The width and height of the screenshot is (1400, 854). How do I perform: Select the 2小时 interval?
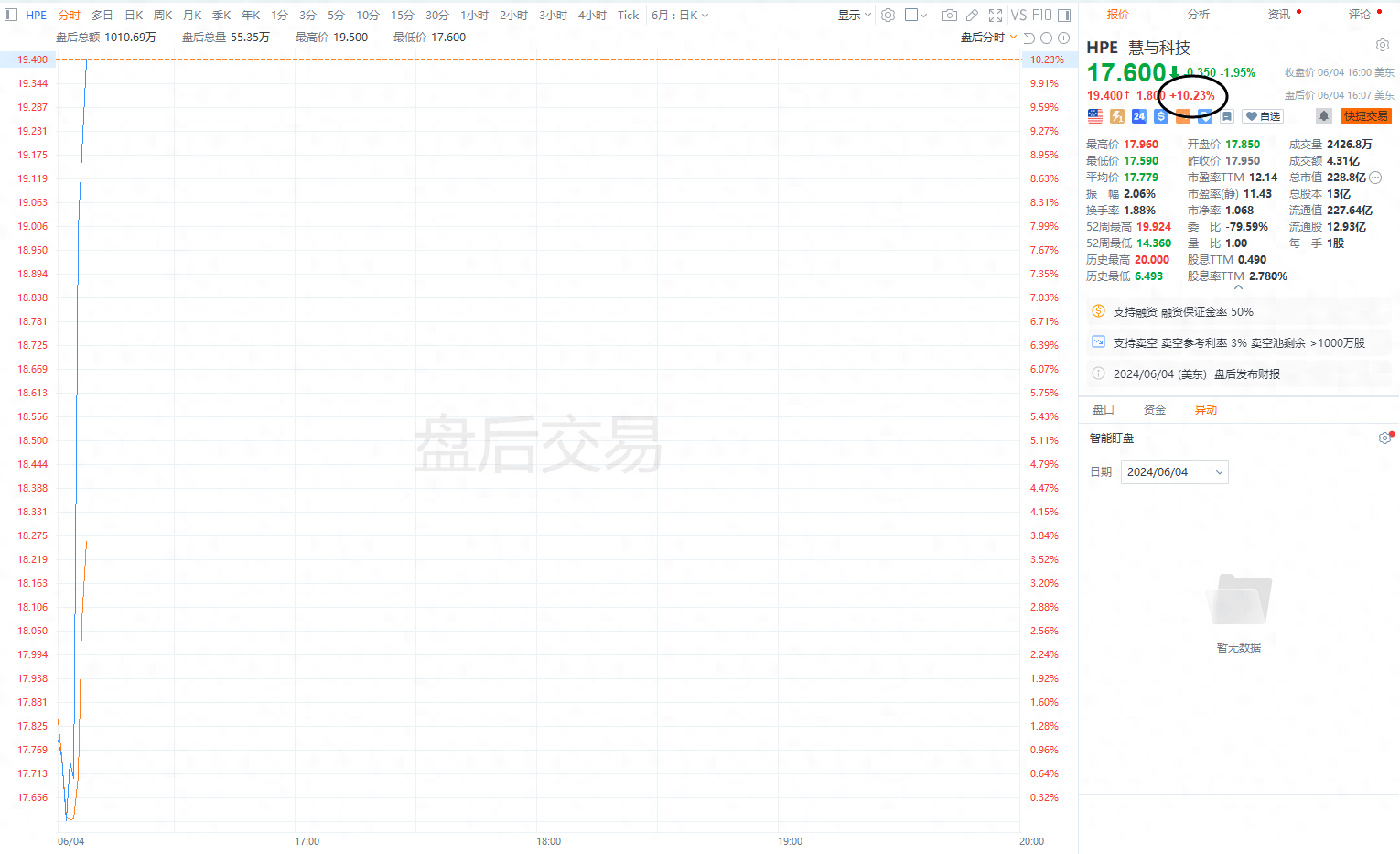click(513, 15)
